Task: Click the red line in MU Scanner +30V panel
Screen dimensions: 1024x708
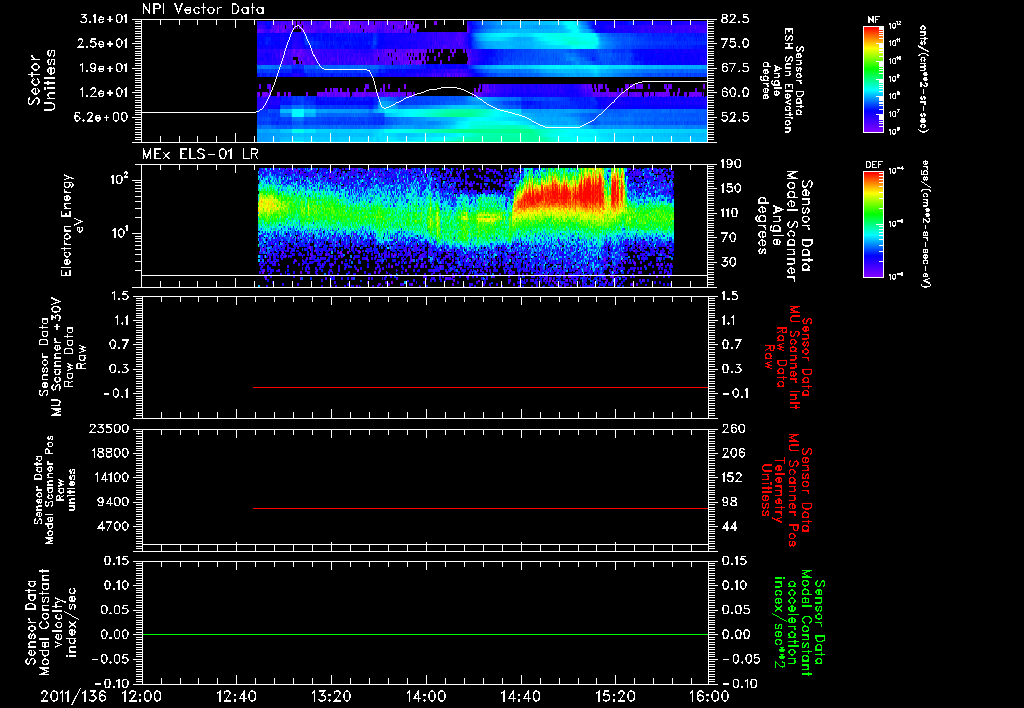Action: [x=481, y=387]
